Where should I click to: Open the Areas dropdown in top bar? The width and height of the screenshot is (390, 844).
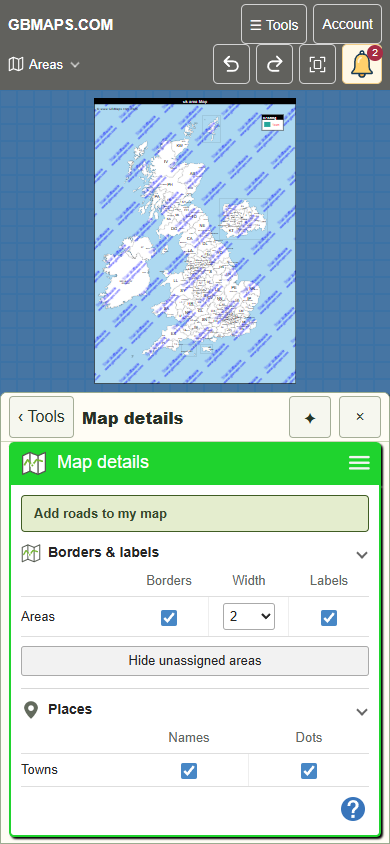coord(45,65)
